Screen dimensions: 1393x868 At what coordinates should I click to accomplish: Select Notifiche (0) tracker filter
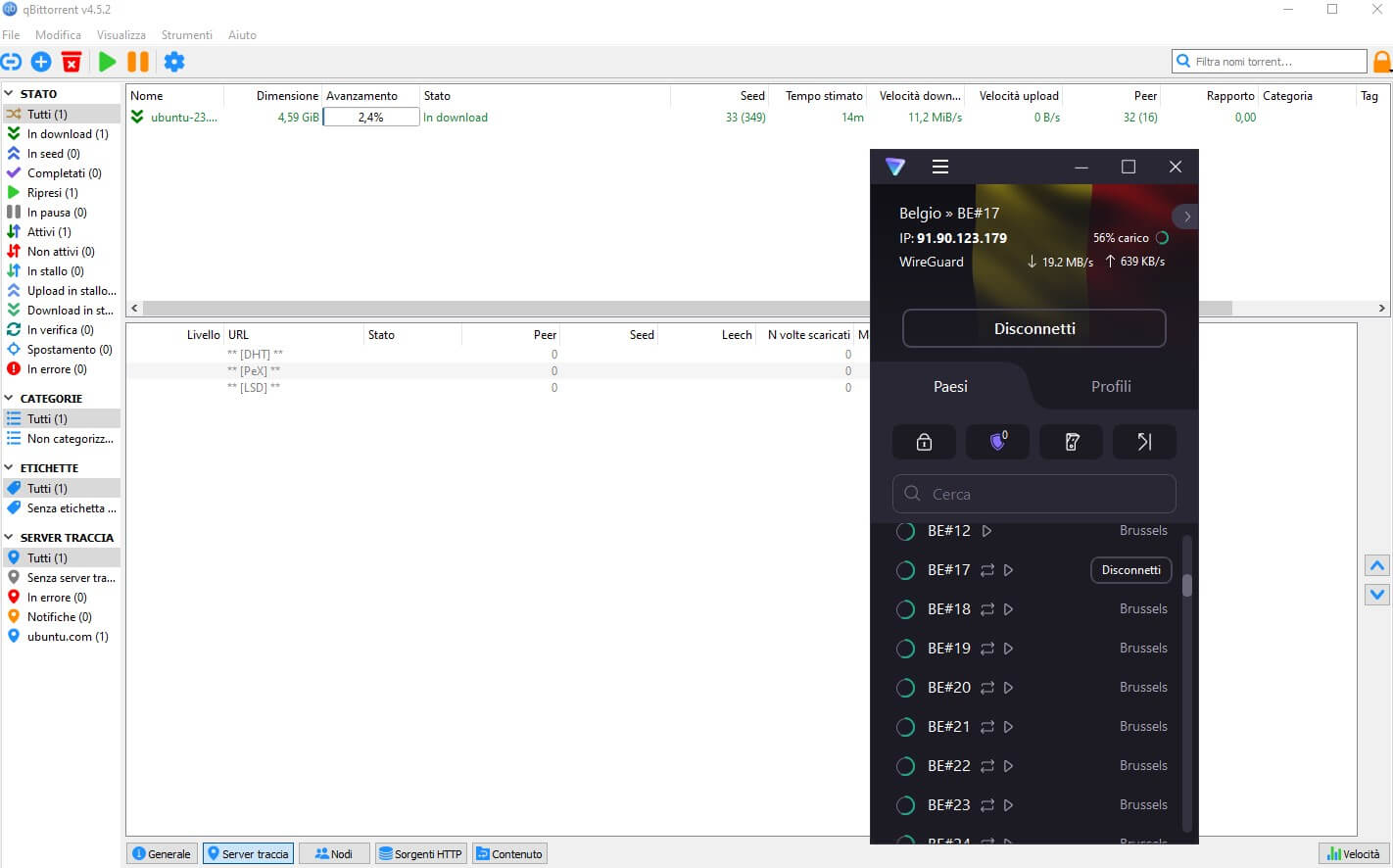pos(61,617)
